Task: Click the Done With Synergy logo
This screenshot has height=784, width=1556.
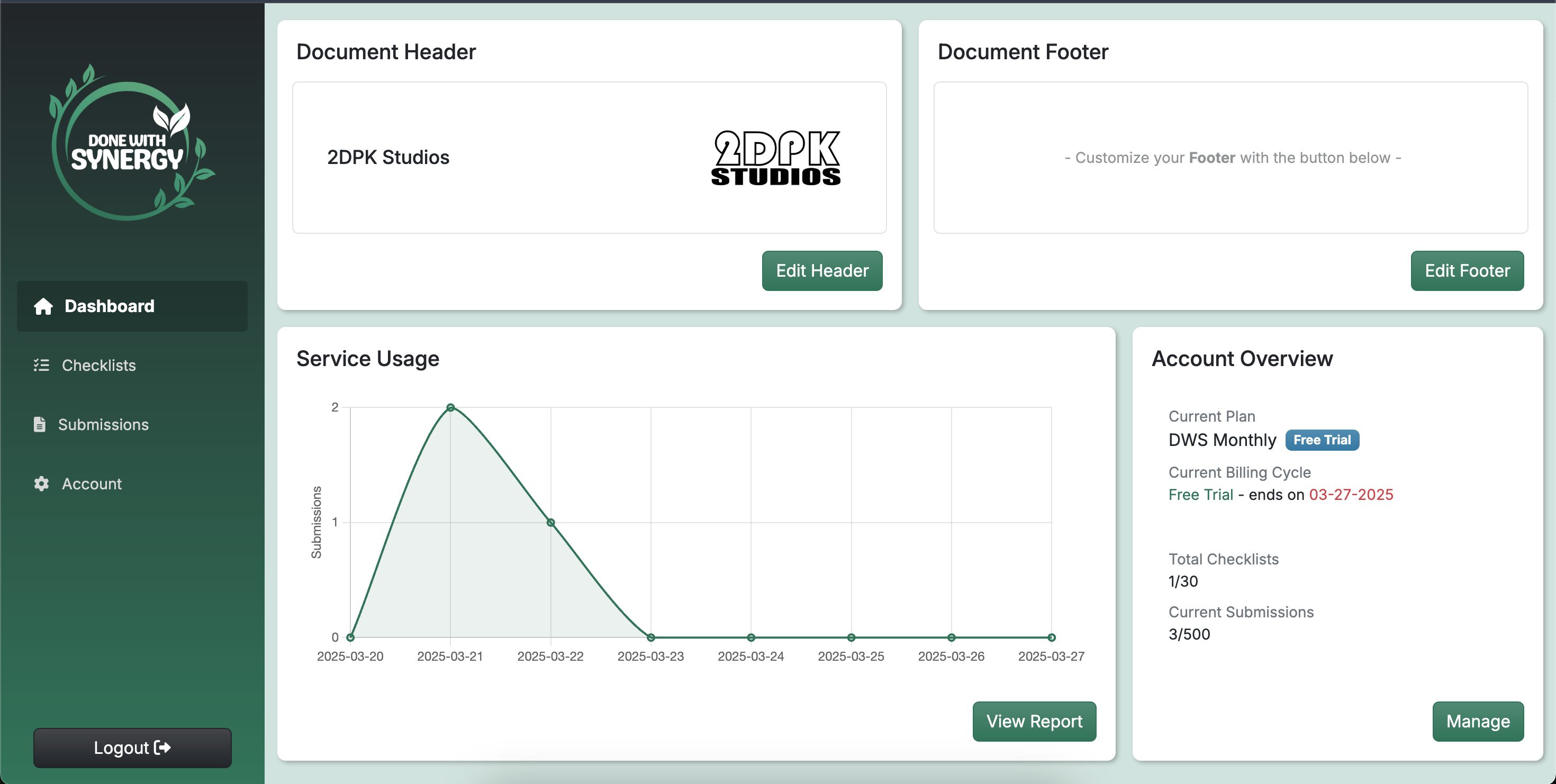Action: (131, 142)
